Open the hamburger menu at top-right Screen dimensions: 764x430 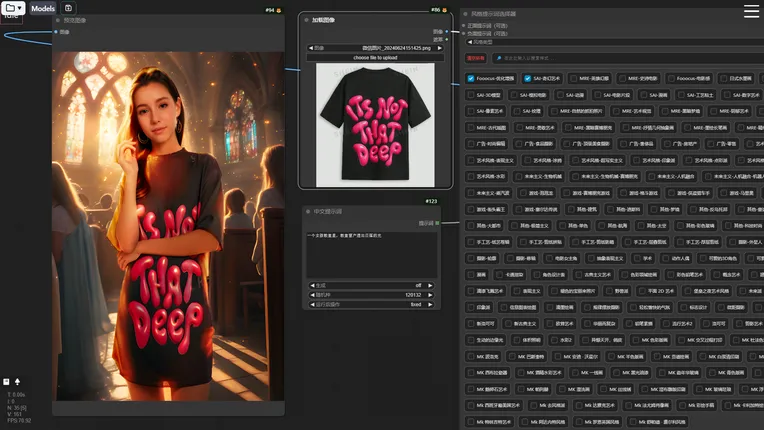pyautogui.click(x=751, y=11)
